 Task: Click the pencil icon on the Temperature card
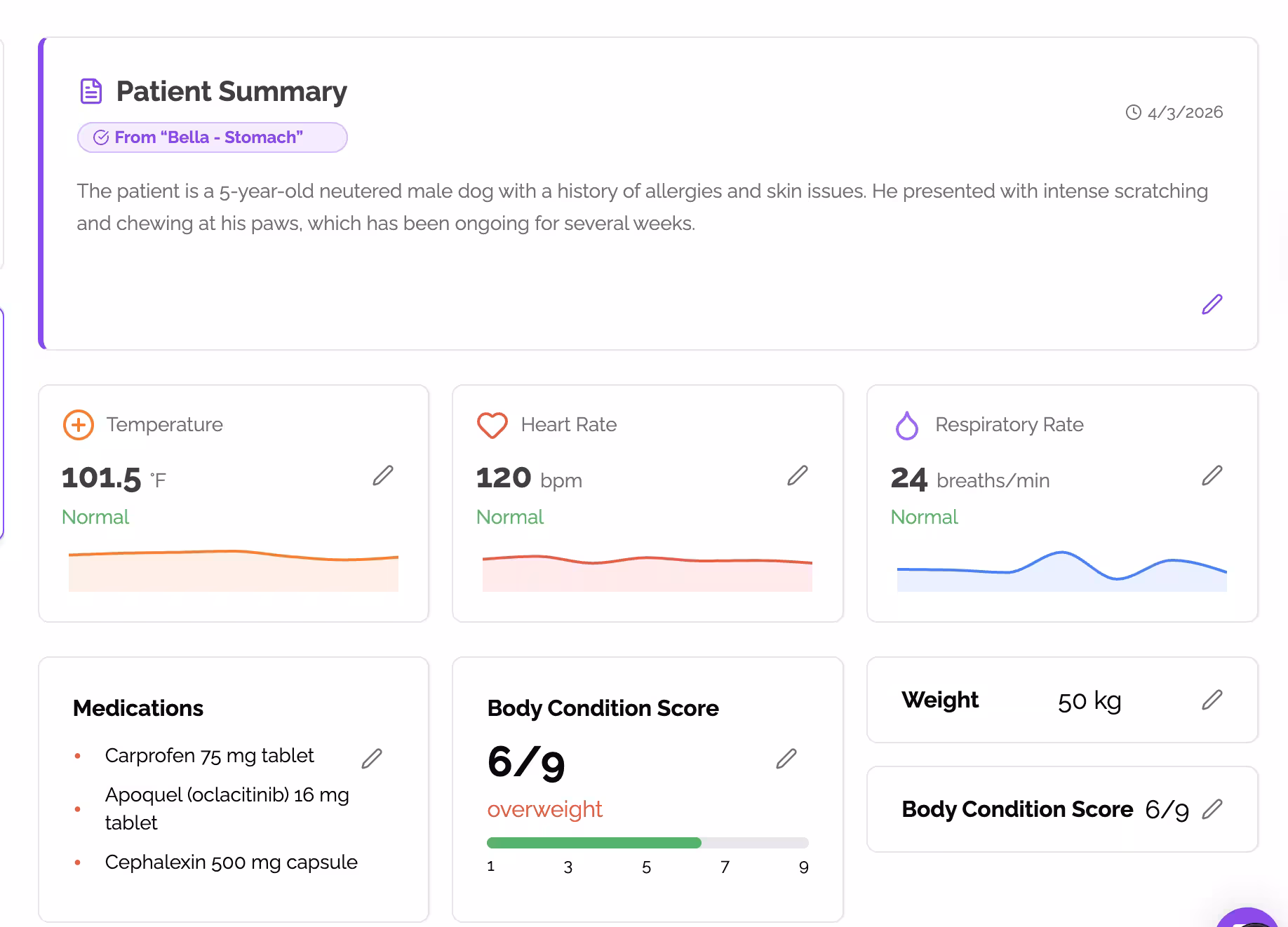[x=383, y=476]
